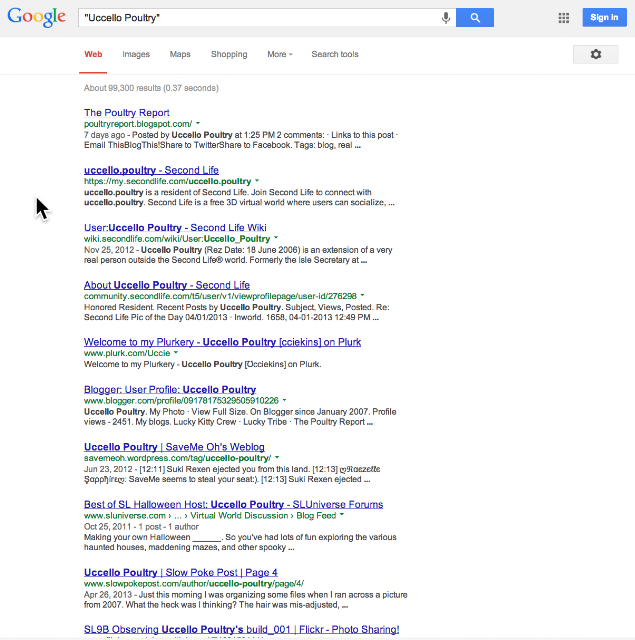Expand arrow next to my.secondlife.com URL
This screenshot has width=635, height=640.
(x=257, y=180)
